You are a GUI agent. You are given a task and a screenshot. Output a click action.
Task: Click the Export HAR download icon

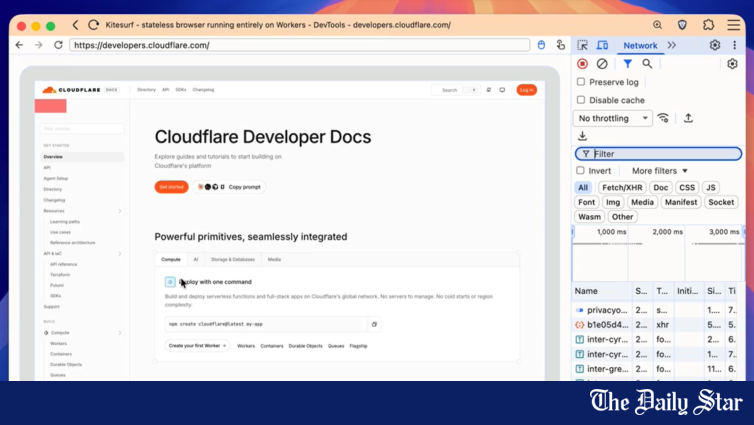[582, 136]
